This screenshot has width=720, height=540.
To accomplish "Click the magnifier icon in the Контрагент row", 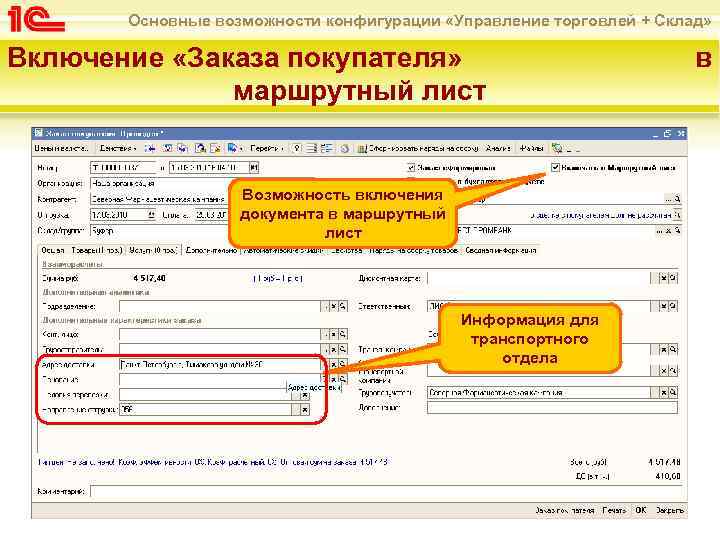I will tap(677, 199).
